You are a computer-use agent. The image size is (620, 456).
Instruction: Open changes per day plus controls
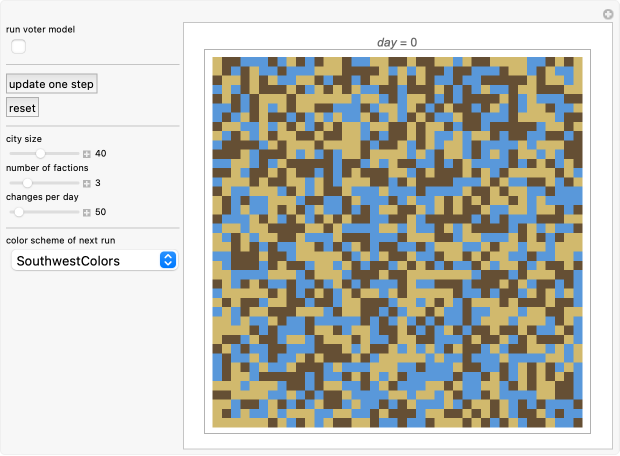click(87, 212)
